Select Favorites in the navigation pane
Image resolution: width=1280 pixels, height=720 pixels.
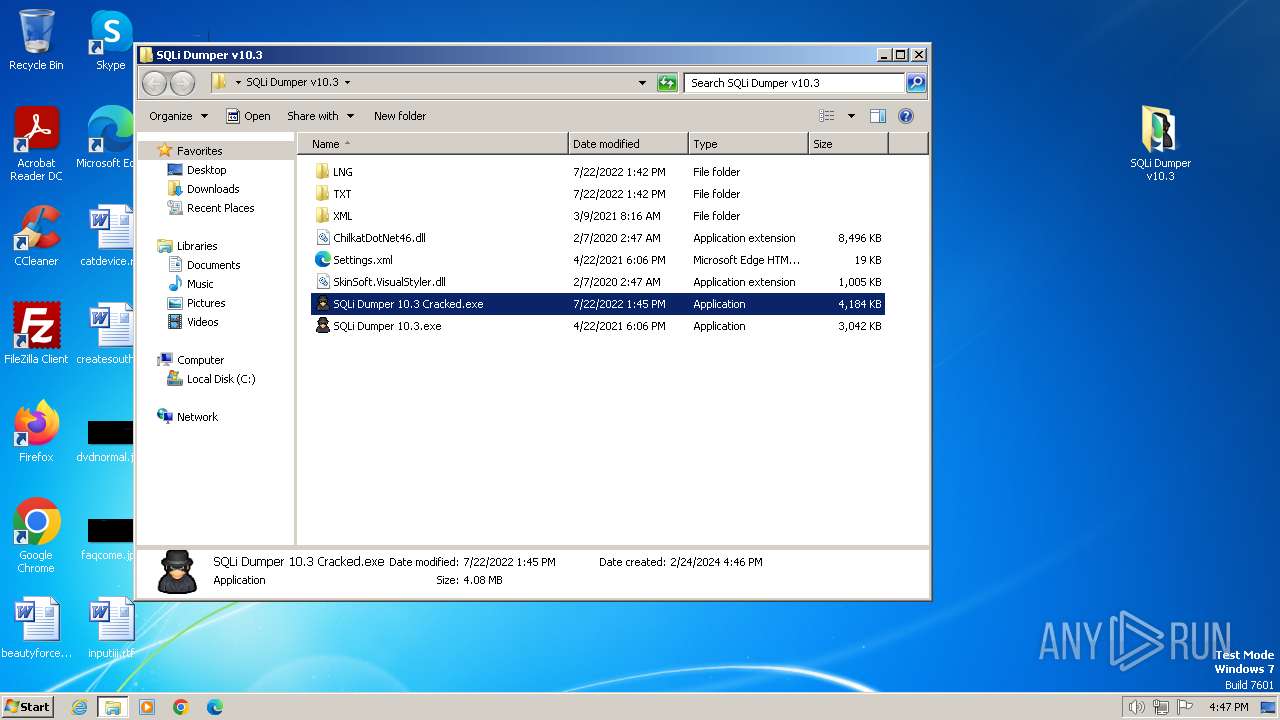(199, 151)
